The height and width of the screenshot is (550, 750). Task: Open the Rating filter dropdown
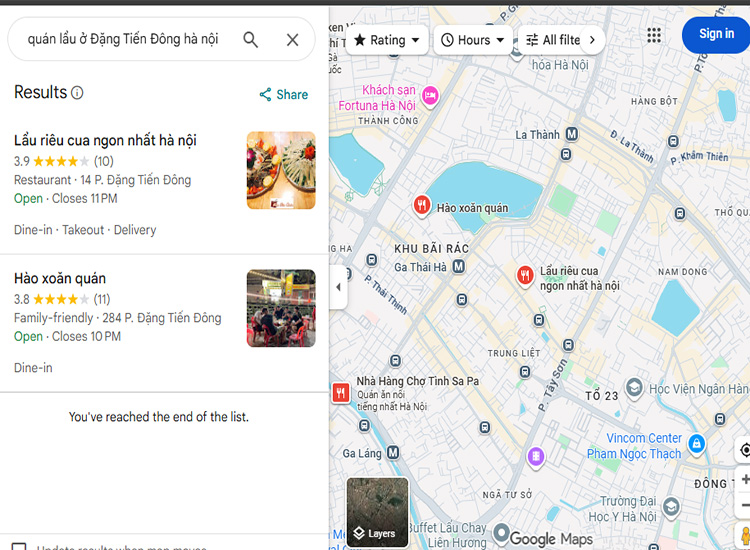[x=386, y=40]
